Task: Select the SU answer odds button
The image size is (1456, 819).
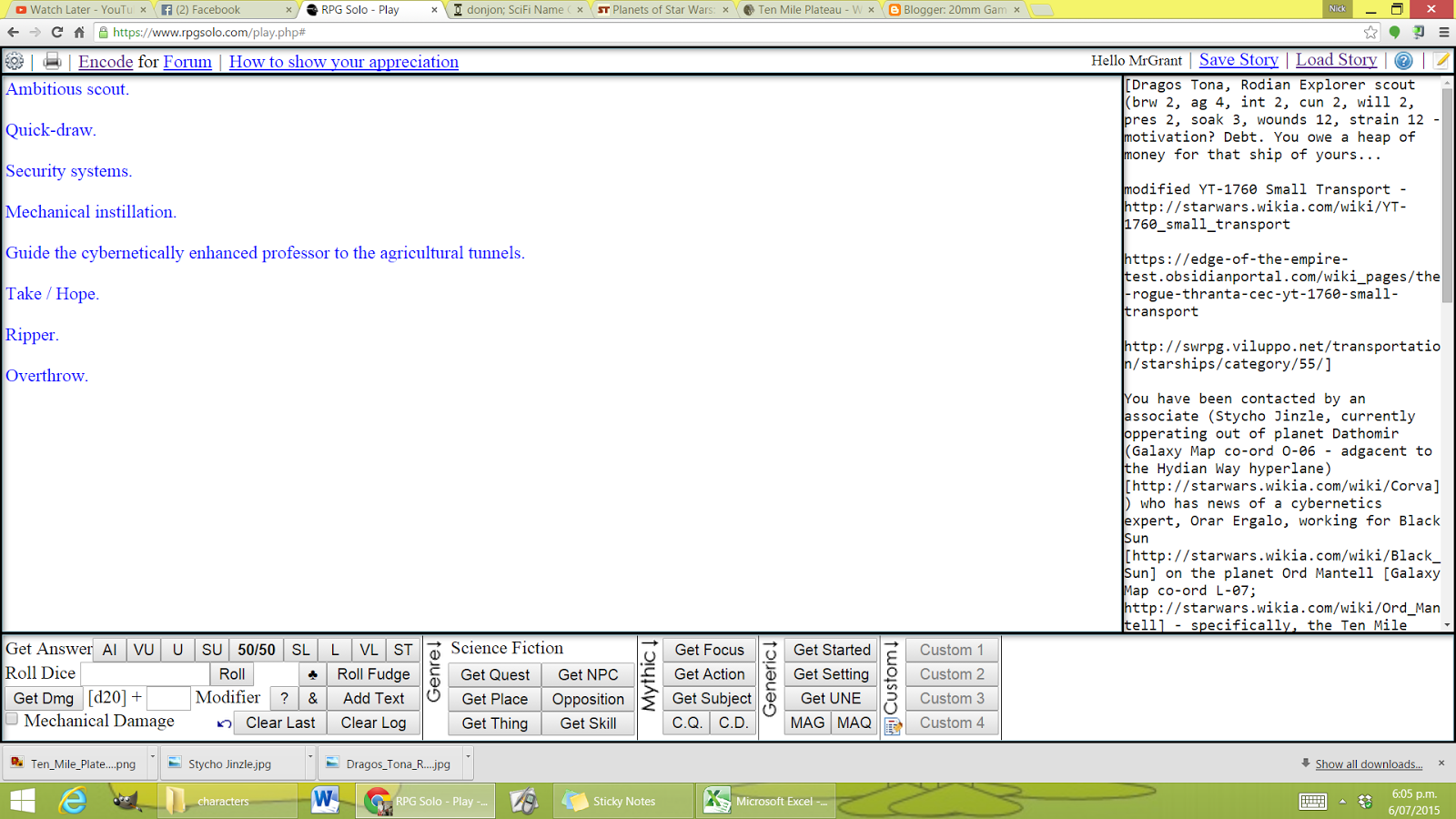Action: coord(212,650)
